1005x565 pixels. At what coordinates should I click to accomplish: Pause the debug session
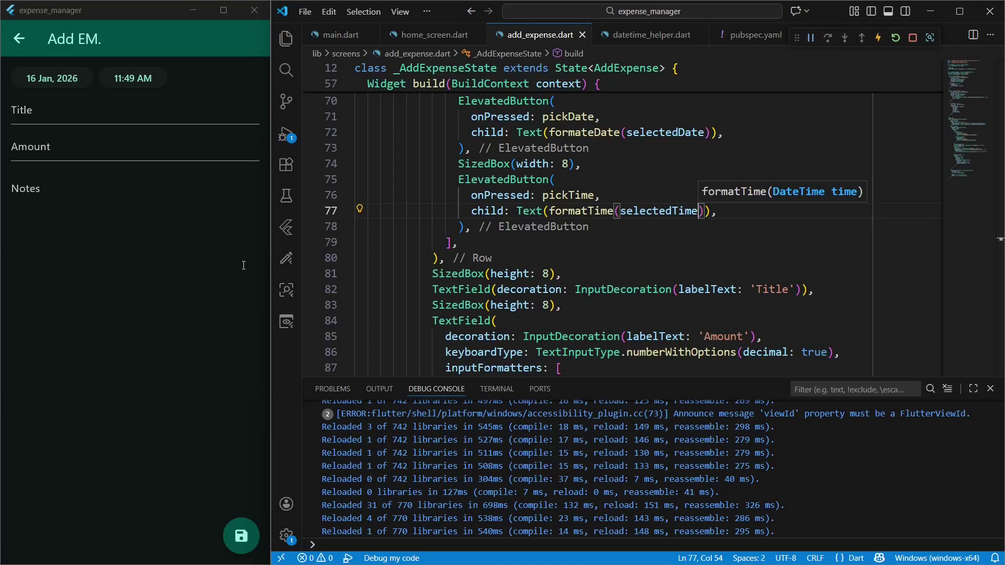(811, 38)
